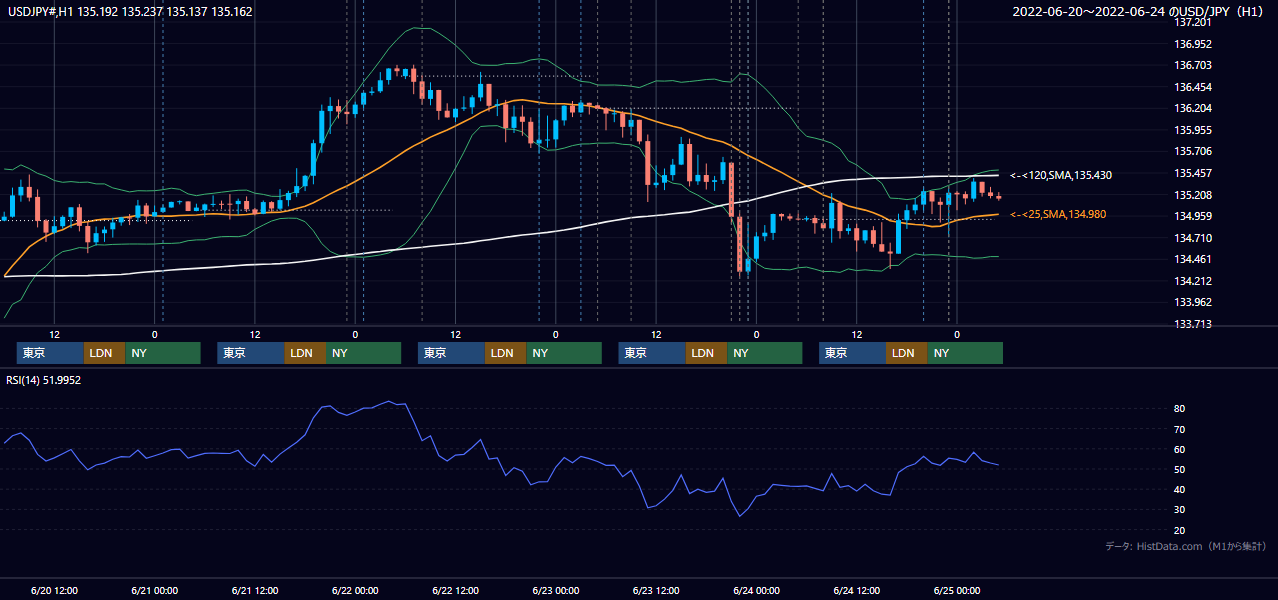This screenshot has width=1278, height=600.
Task: Click RSI scale value 50
Action: point(1180,469)
